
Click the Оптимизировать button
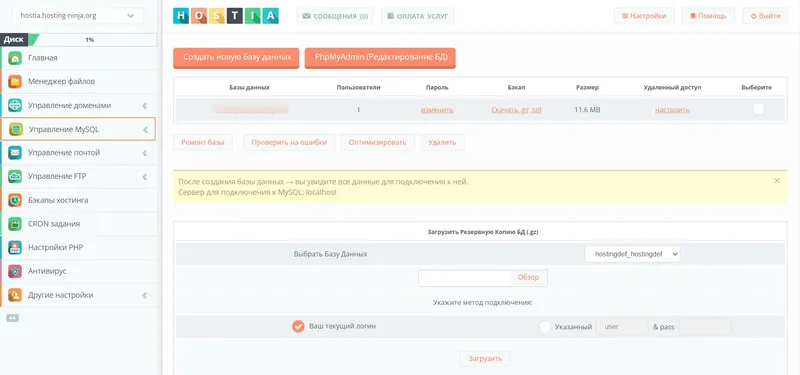[378, 142]
